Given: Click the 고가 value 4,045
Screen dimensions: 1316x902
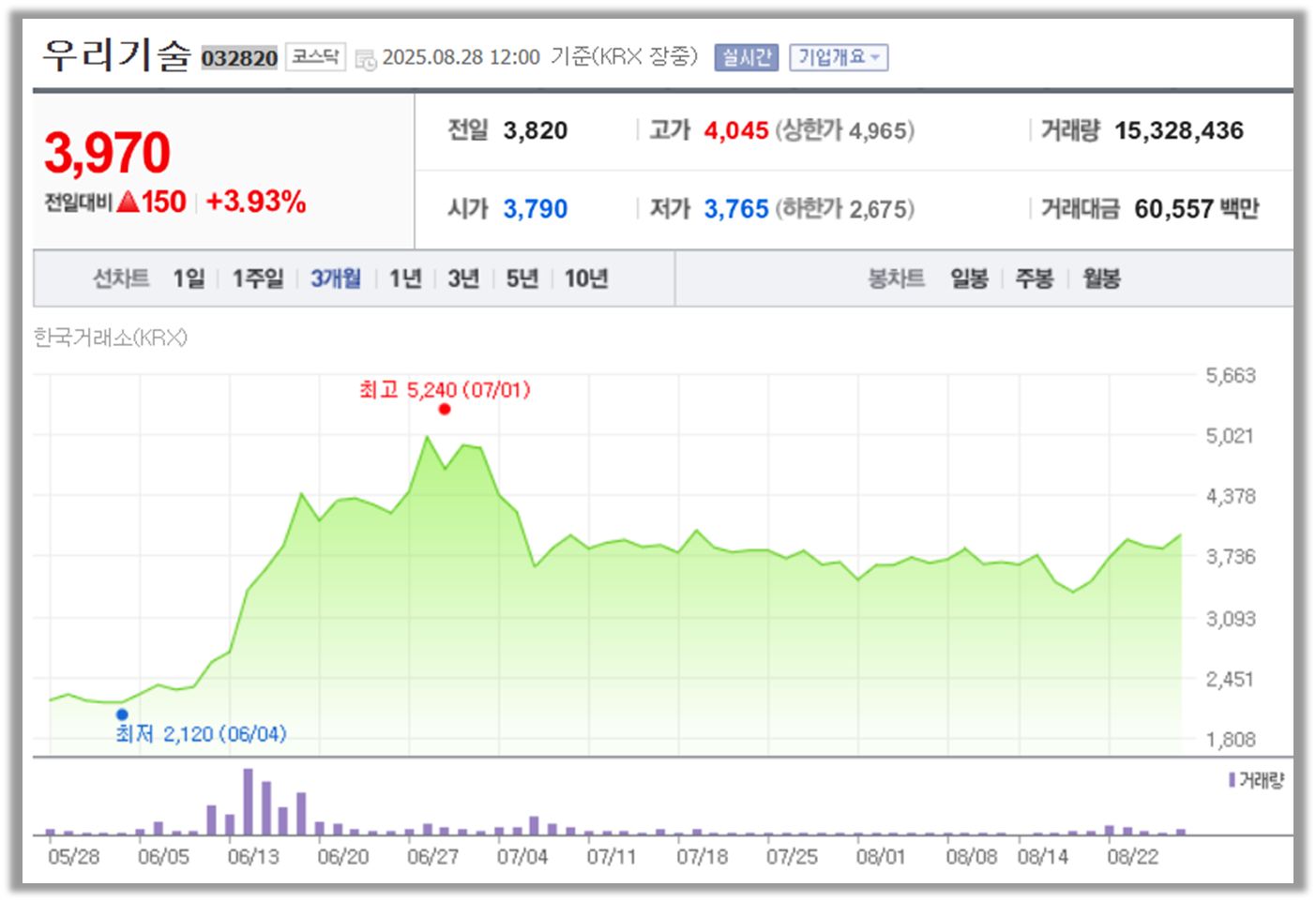Looking at the screenshot, I should tap(736, 130).
